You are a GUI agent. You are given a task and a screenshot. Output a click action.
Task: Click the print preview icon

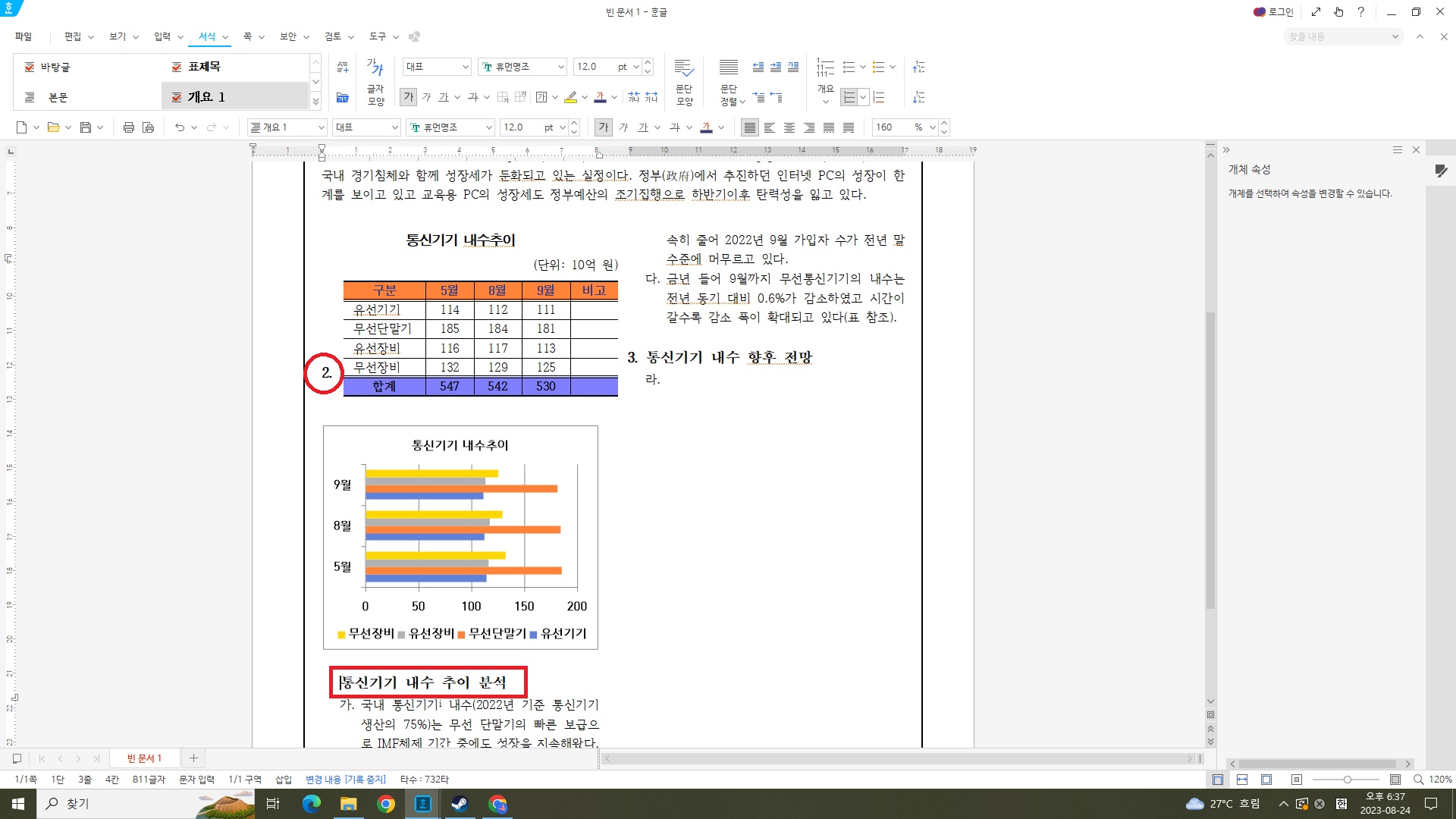click(x=149, y=127)
